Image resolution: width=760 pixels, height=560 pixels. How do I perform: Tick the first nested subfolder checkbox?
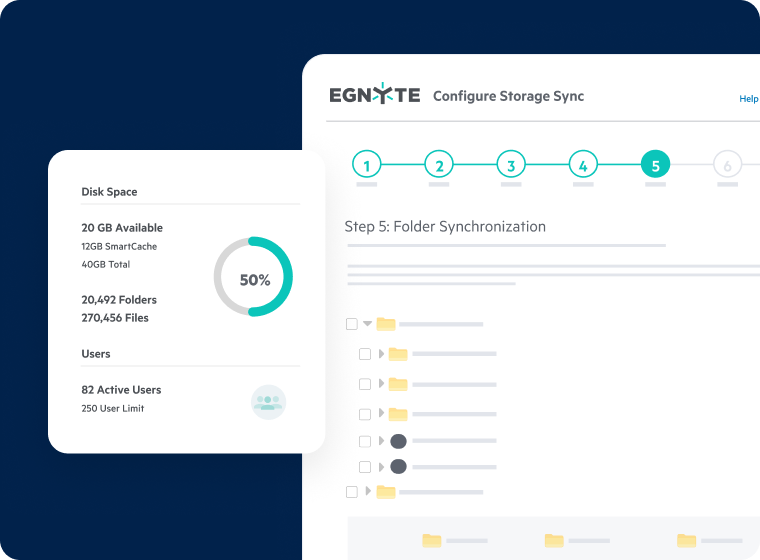pos(365,354)
